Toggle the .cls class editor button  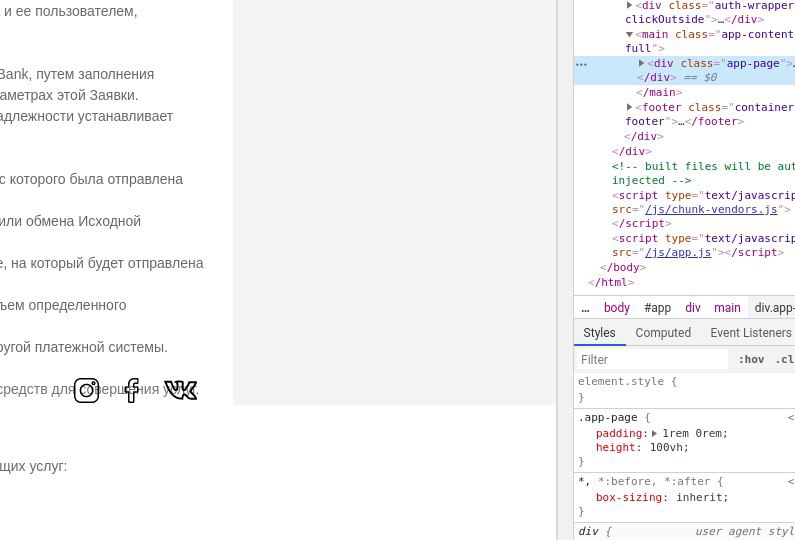pyautogui.click(x=785, y=359)
